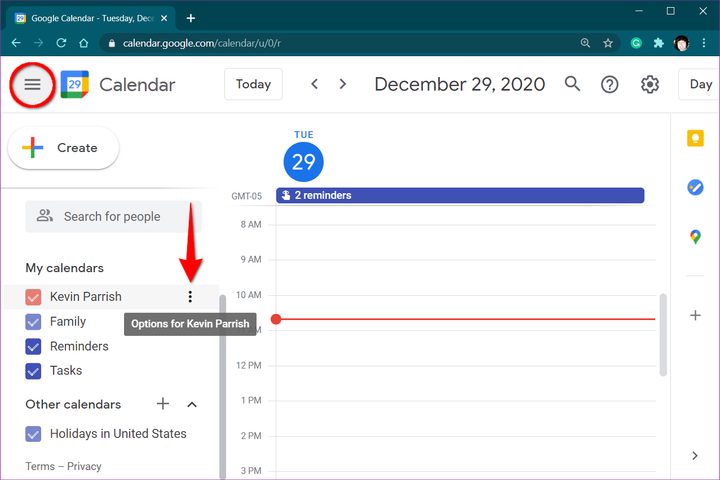720x480 pixels.
Task: Open the Terms link
Action: (x=40, y=466)
